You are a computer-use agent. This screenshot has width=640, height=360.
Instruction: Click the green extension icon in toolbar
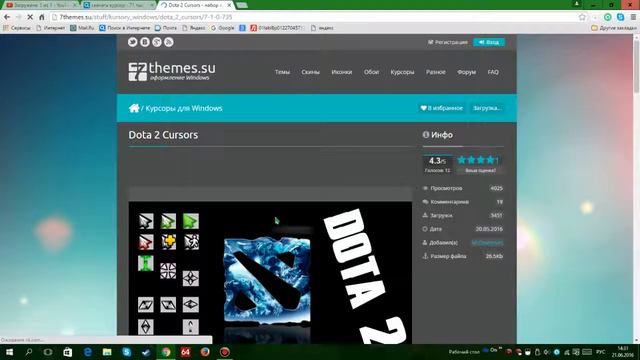tap(608, 17)
